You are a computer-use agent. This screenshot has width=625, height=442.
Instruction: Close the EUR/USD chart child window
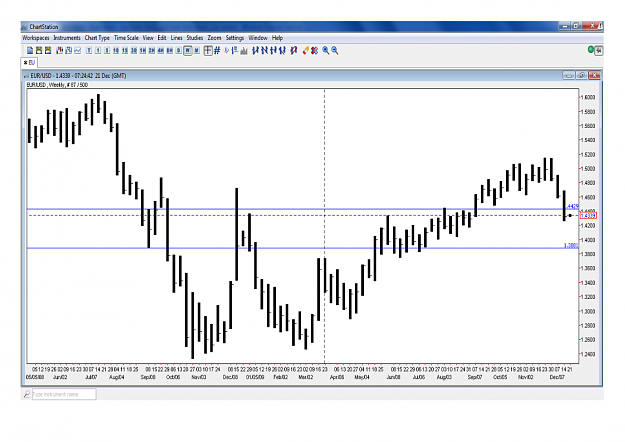(x=594, y=75)
